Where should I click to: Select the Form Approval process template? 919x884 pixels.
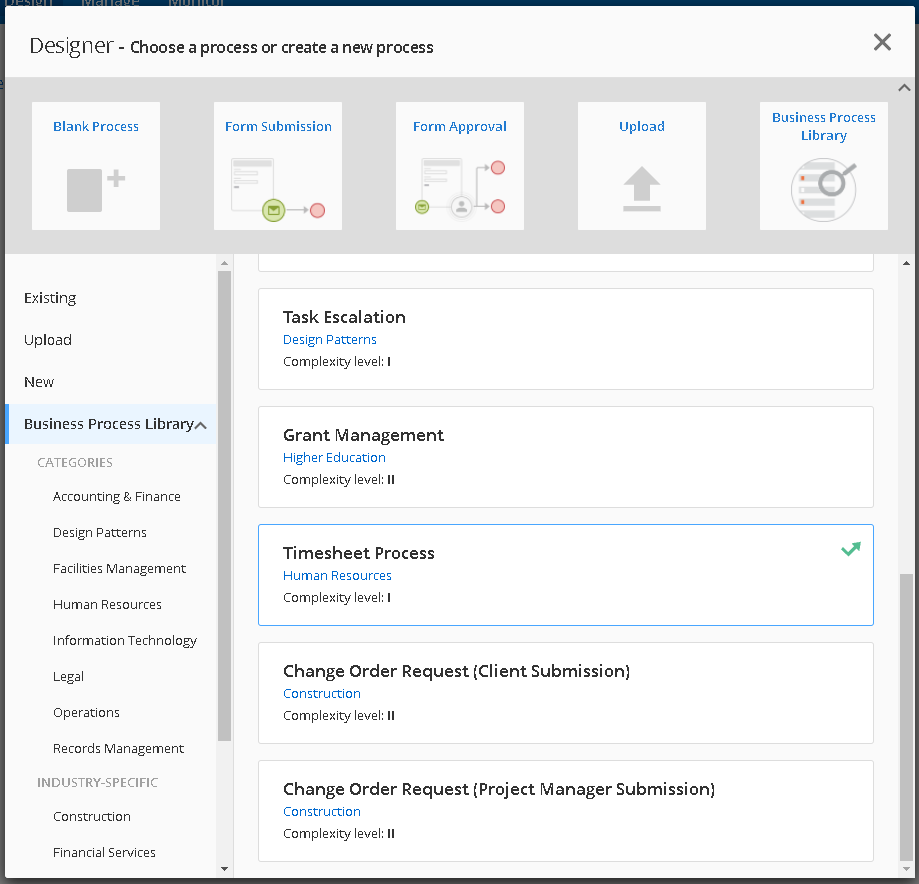[459, 165]
